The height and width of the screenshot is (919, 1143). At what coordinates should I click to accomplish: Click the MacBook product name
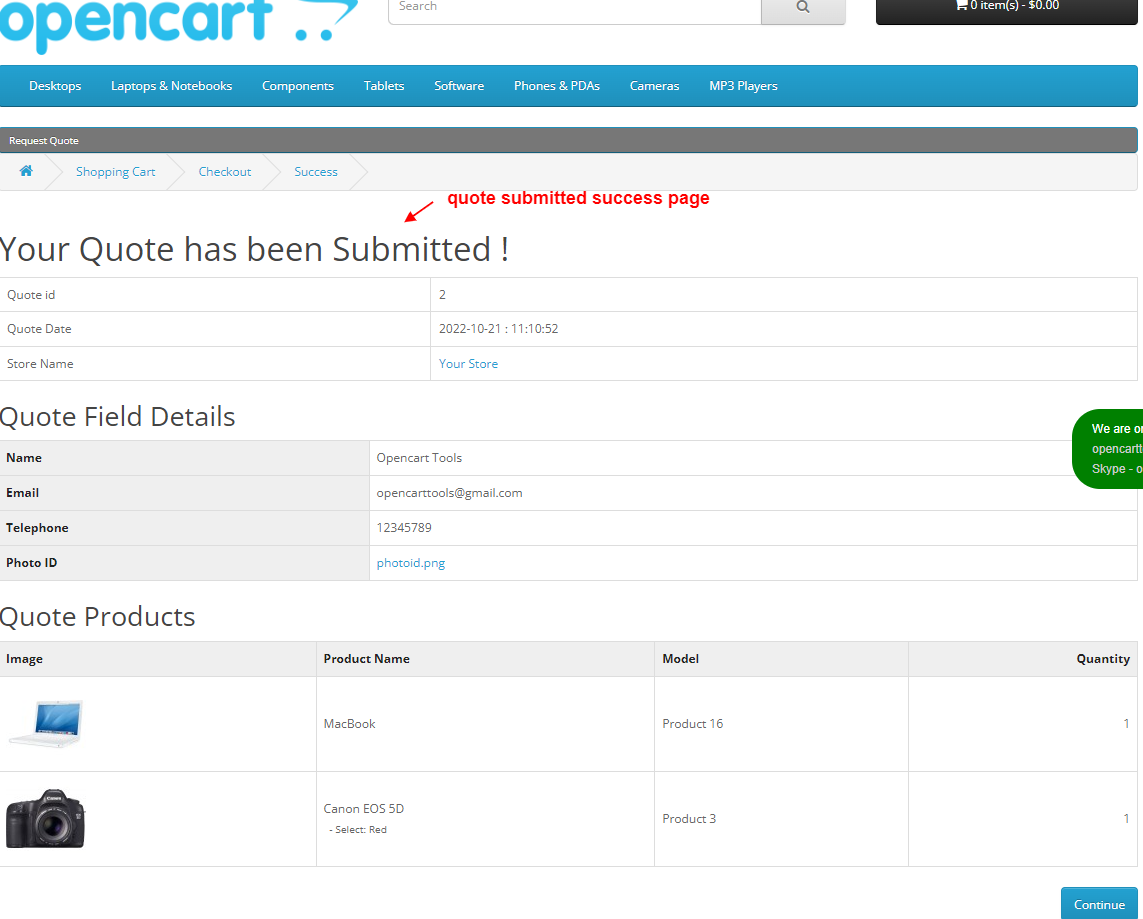point(349,724)
